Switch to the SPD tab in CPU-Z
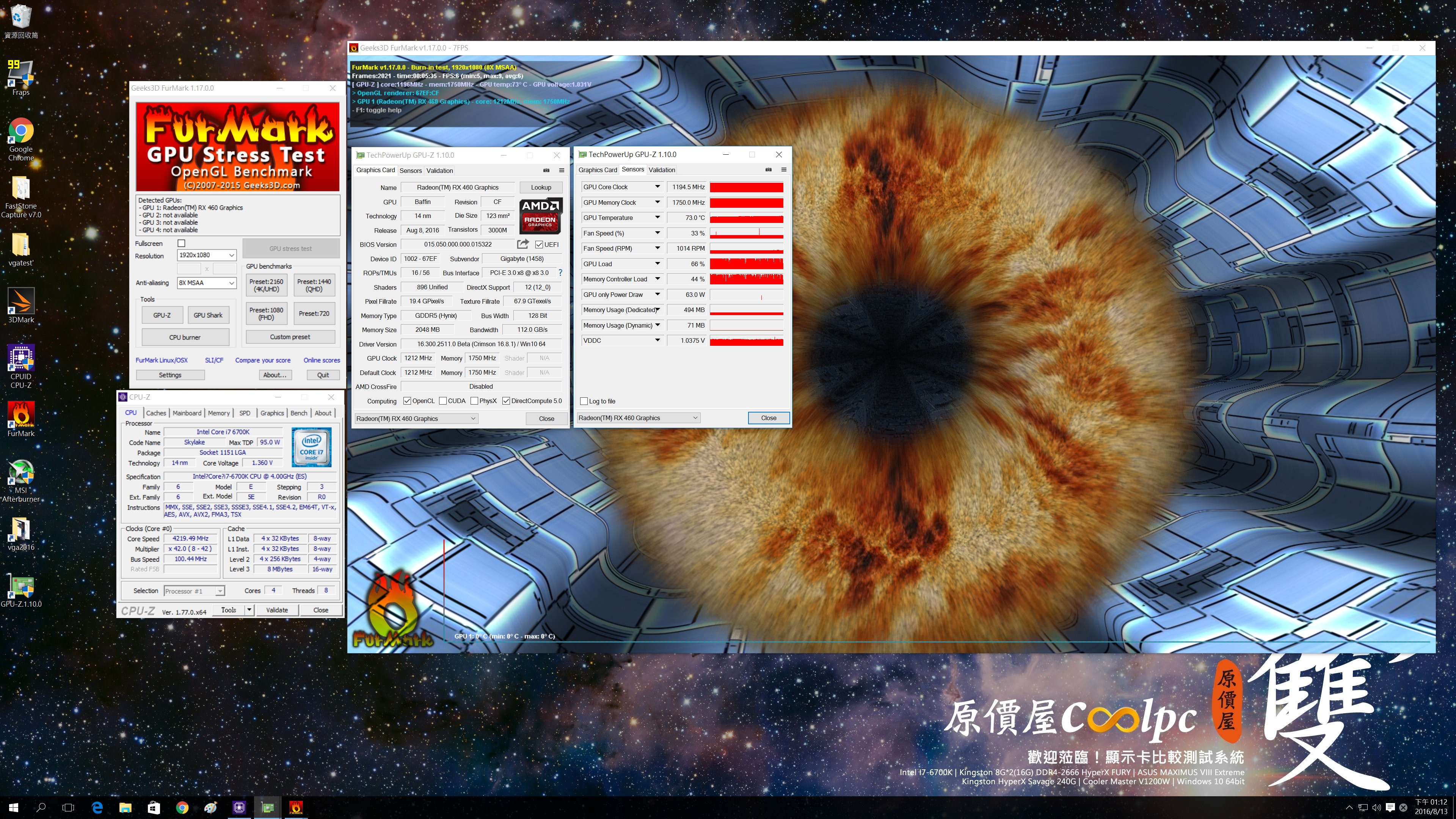The height and width of the screenshot is (819, 1456). [245, 413]
